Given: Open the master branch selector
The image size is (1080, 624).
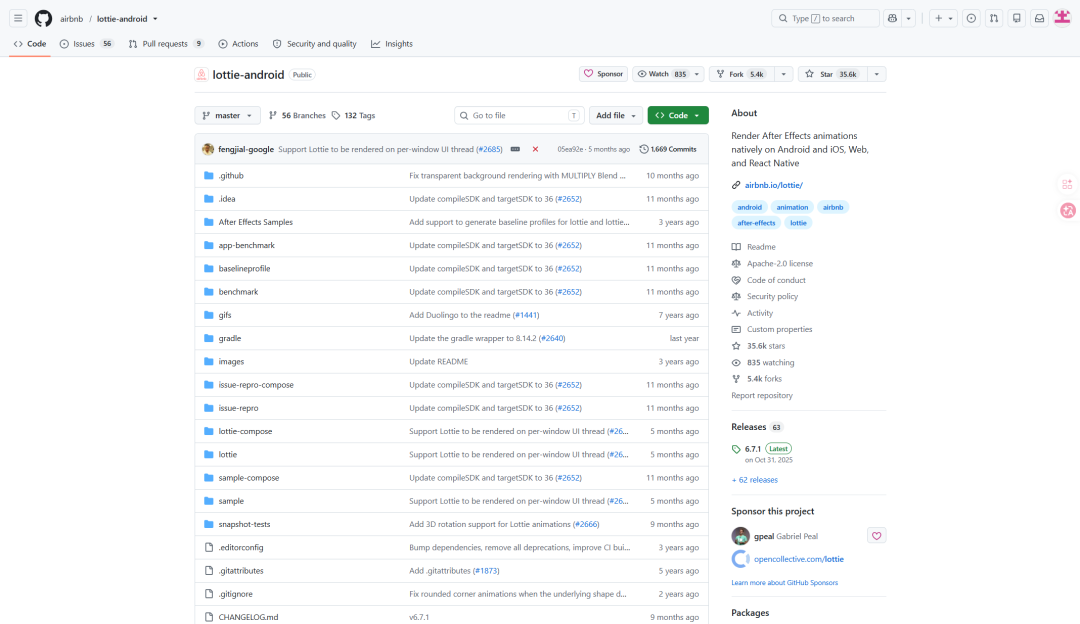Looking at the screenshot, I should pos(228,116).
